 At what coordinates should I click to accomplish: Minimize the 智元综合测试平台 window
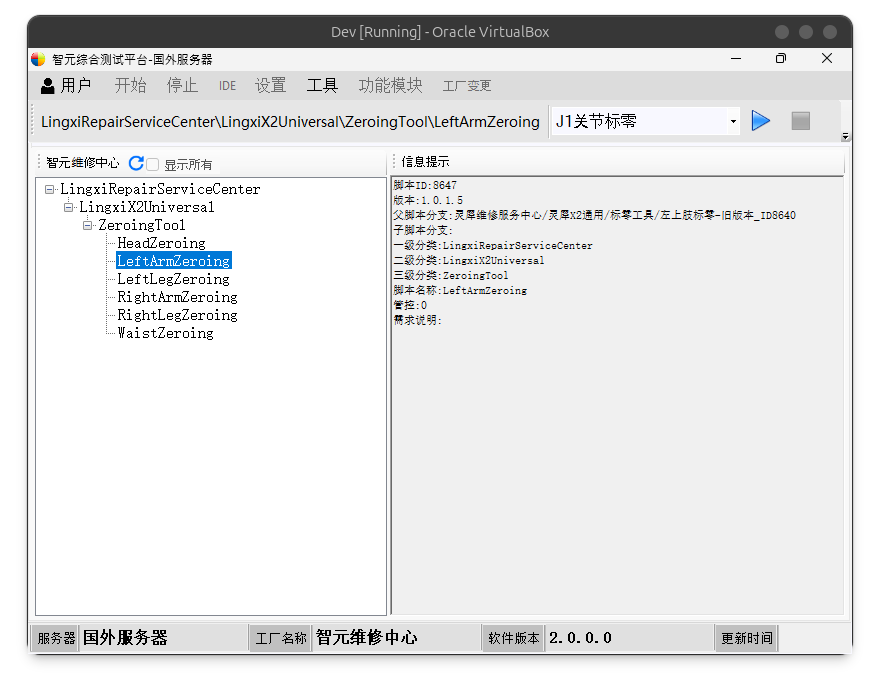pos(736,58)
